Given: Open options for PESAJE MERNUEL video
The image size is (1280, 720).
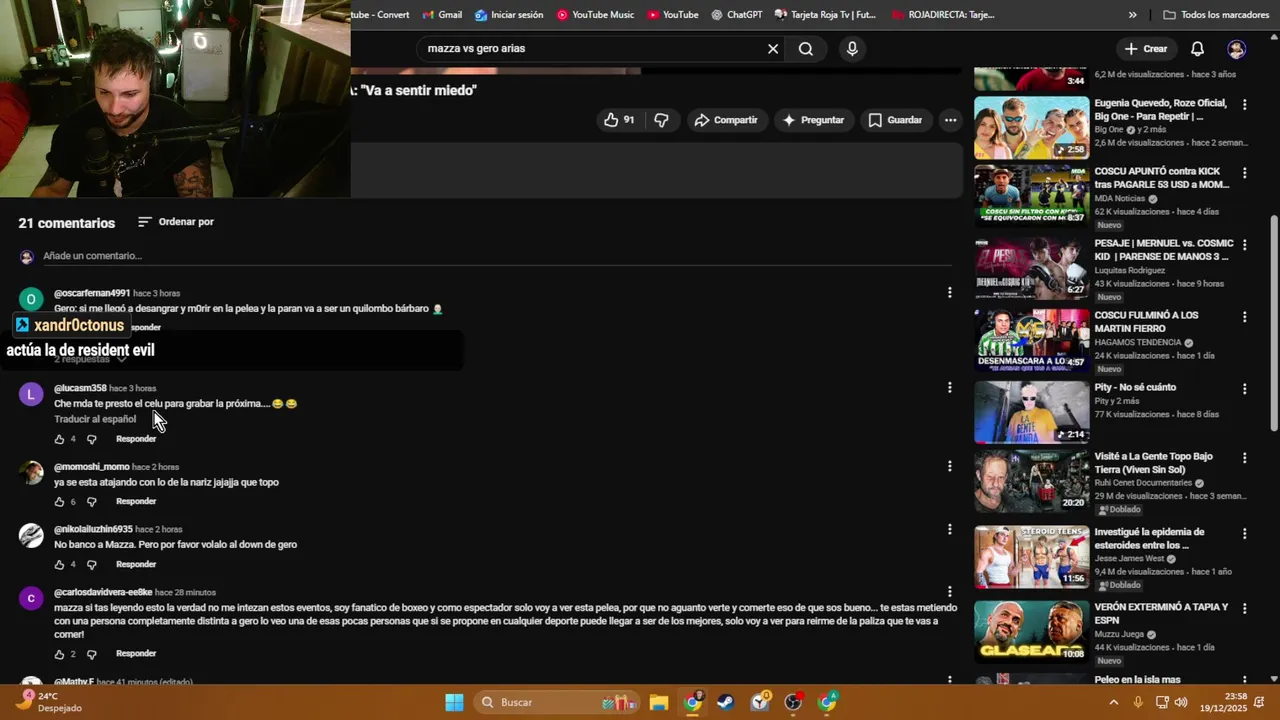Looking at the screenshot, I should pyautogui.click(x=1244, y=245).
